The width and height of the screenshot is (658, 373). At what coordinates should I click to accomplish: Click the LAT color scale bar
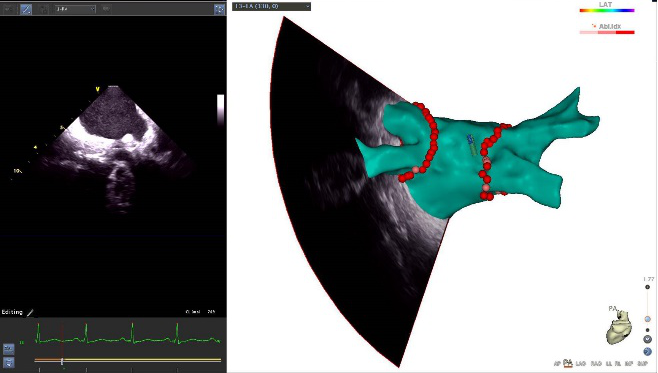click(x=607, y=10)
